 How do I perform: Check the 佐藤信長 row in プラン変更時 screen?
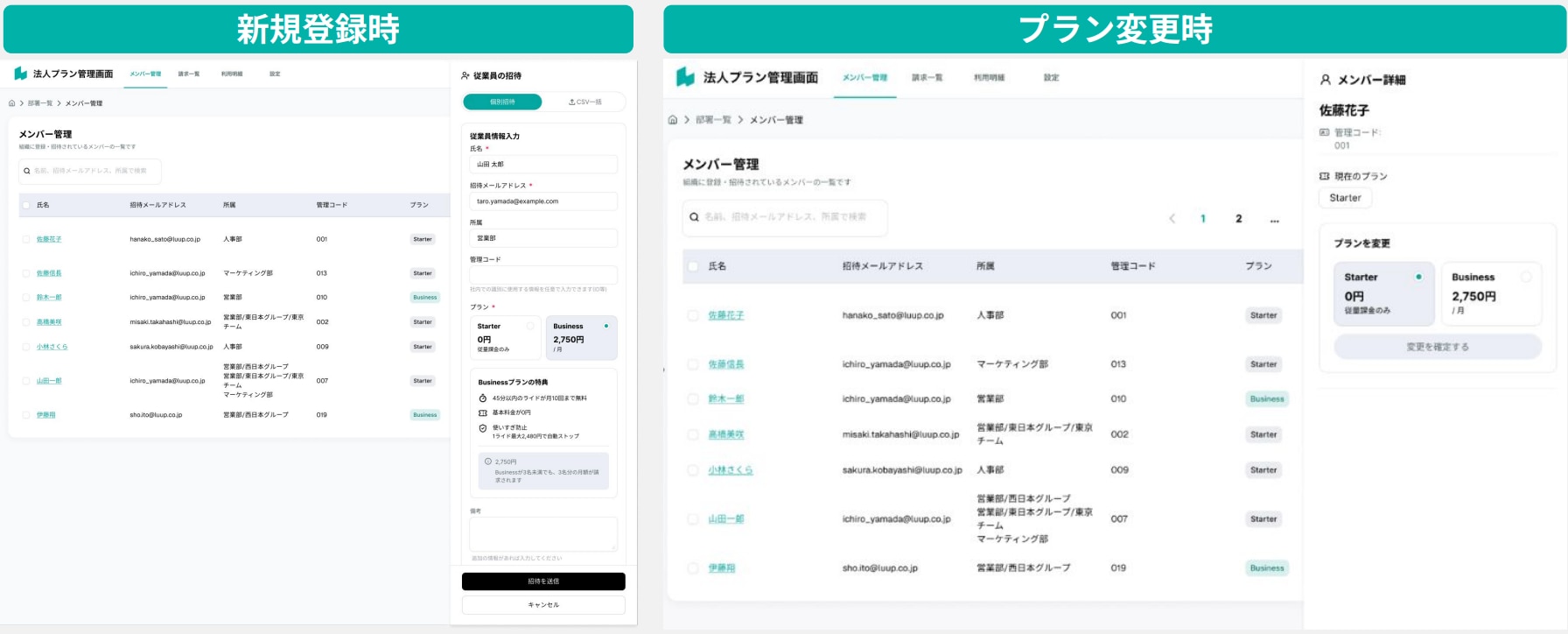coord(693,364)
